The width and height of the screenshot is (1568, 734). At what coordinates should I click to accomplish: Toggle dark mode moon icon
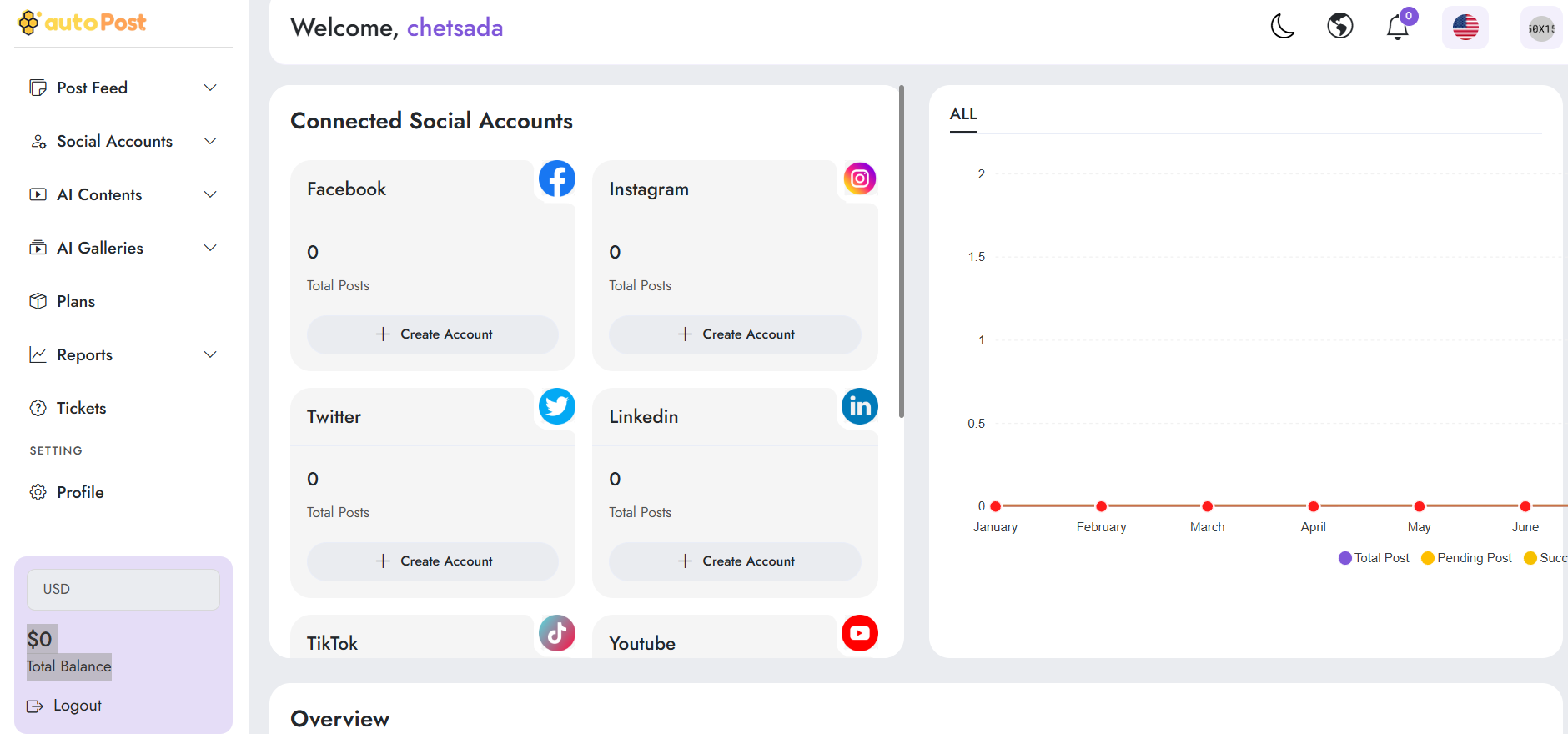click(x=1283, y=27)
